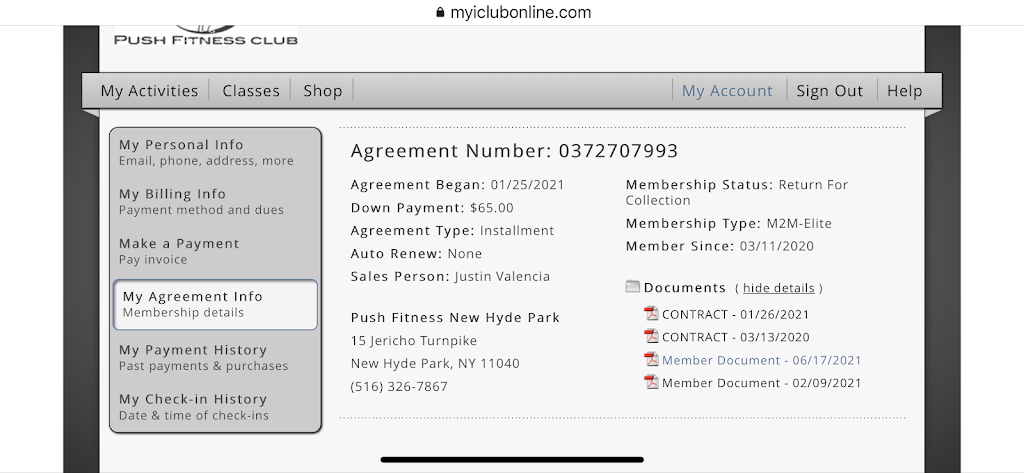Screen dimensions: 1024x473
Task: Open the Shop menu item
Action: (323, 91)
